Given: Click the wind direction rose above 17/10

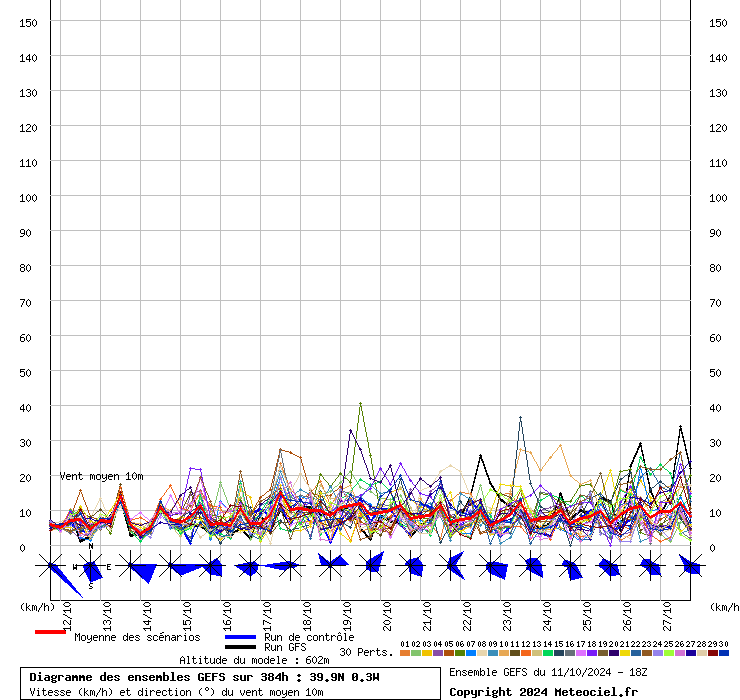Looking at the screenshot, I should point(250,567).
